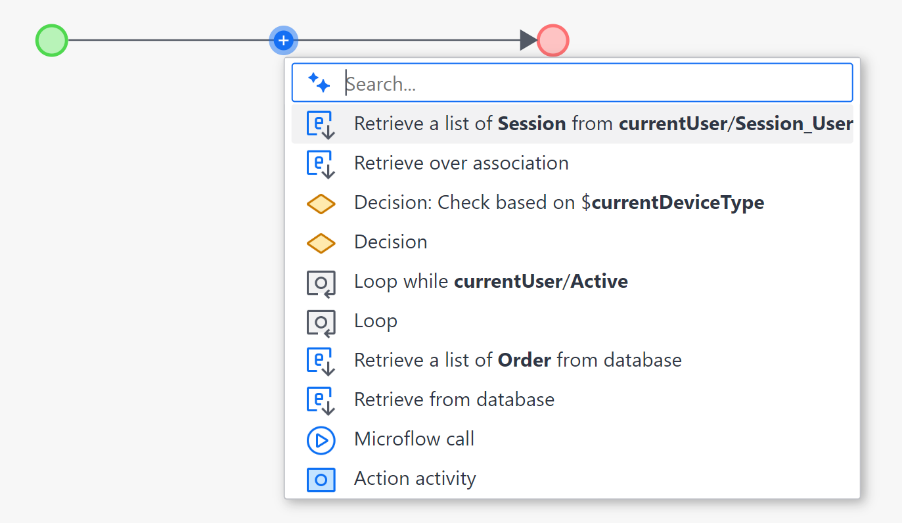Select Retrieve a list of Order from database
Viewport: 902px width, 523px height.
(572, 360)
